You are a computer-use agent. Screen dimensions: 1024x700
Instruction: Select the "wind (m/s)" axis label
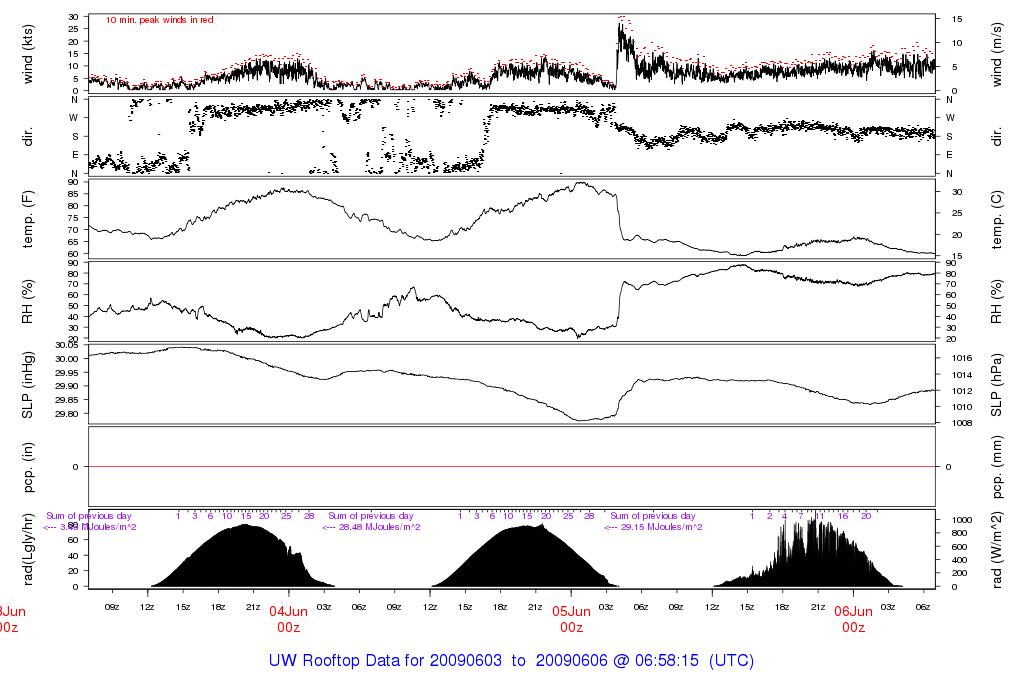coord(997,54)
